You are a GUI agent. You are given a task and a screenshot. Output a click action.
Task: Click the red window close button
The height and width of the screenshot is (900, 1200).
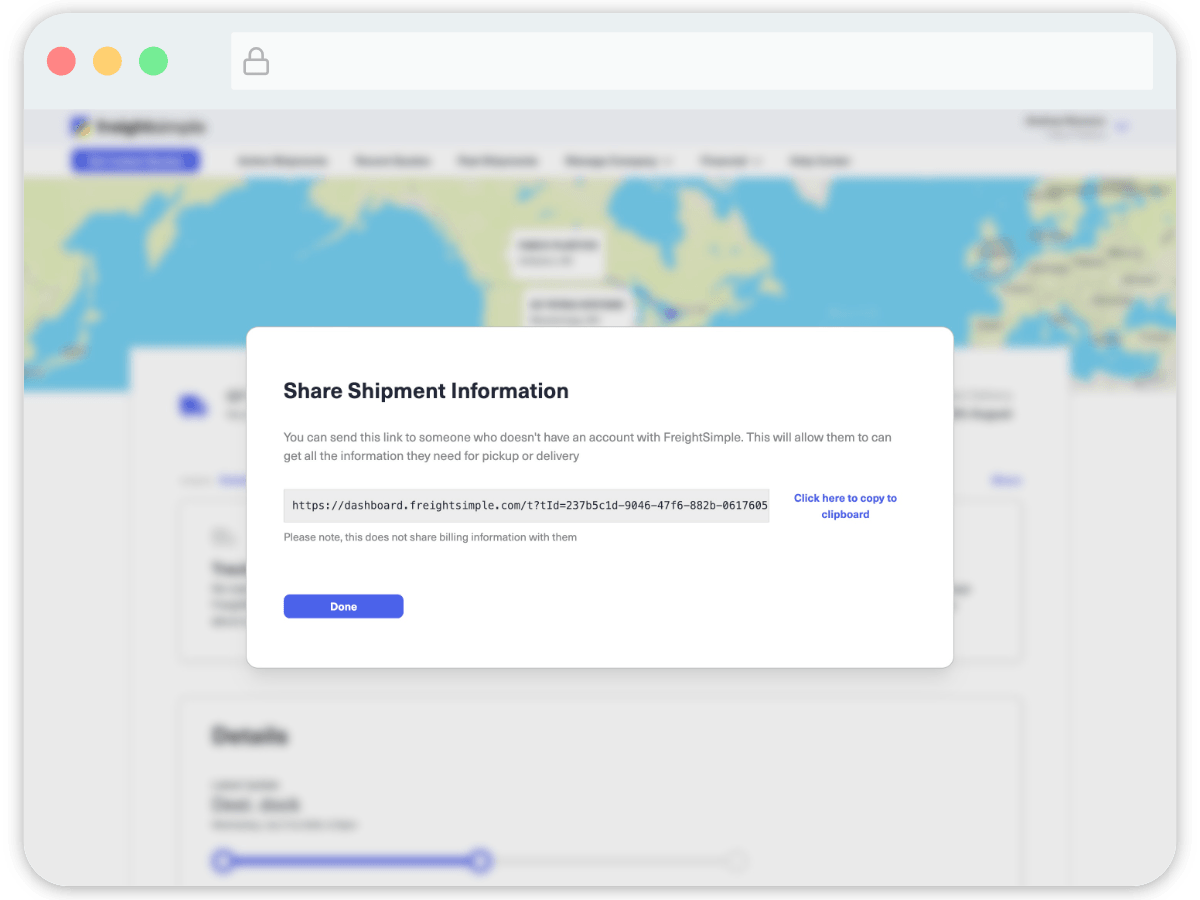[61, 61]
